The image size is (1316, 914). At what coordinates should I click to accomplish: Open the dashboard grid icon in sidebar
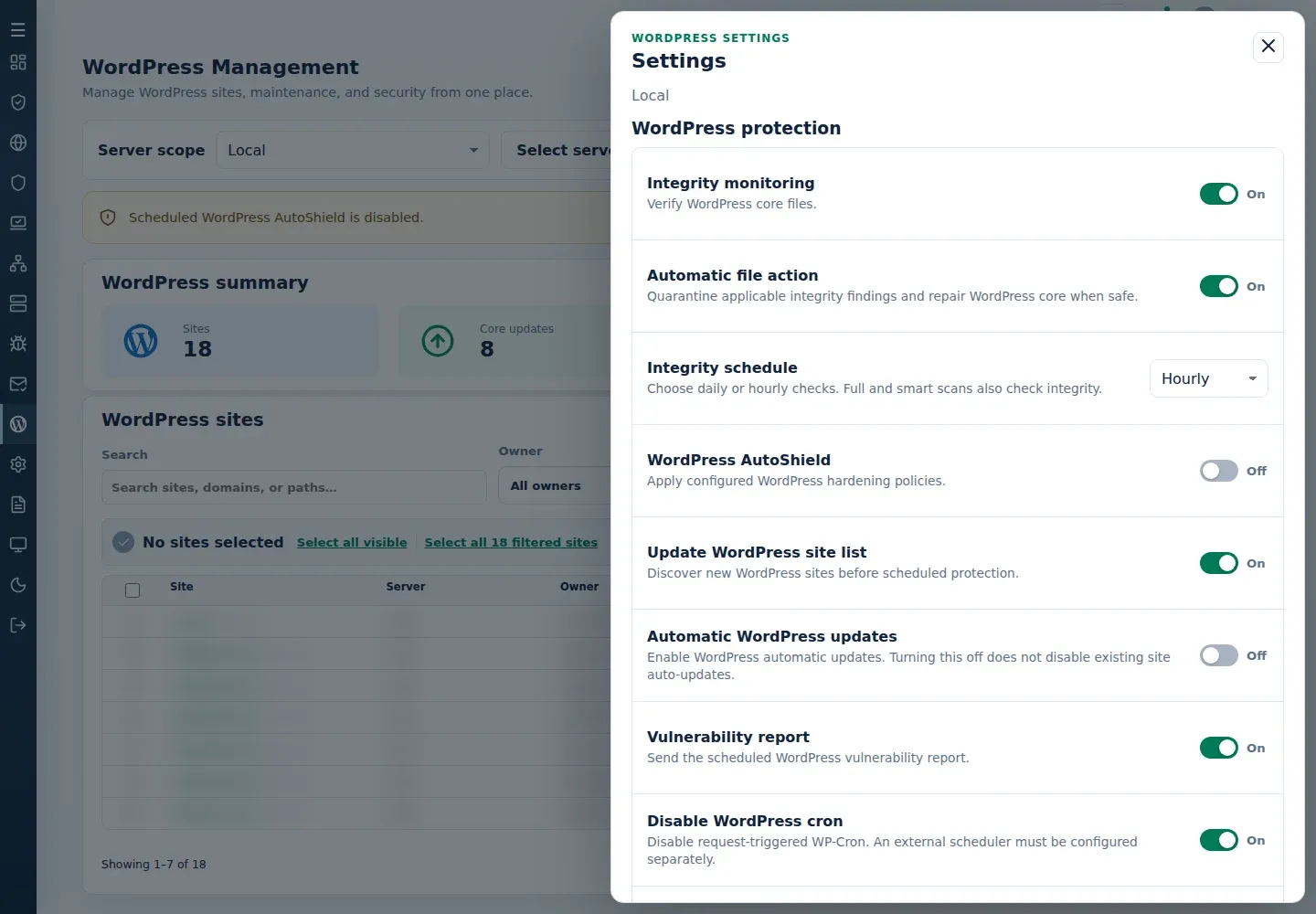(x=18, y=62)
